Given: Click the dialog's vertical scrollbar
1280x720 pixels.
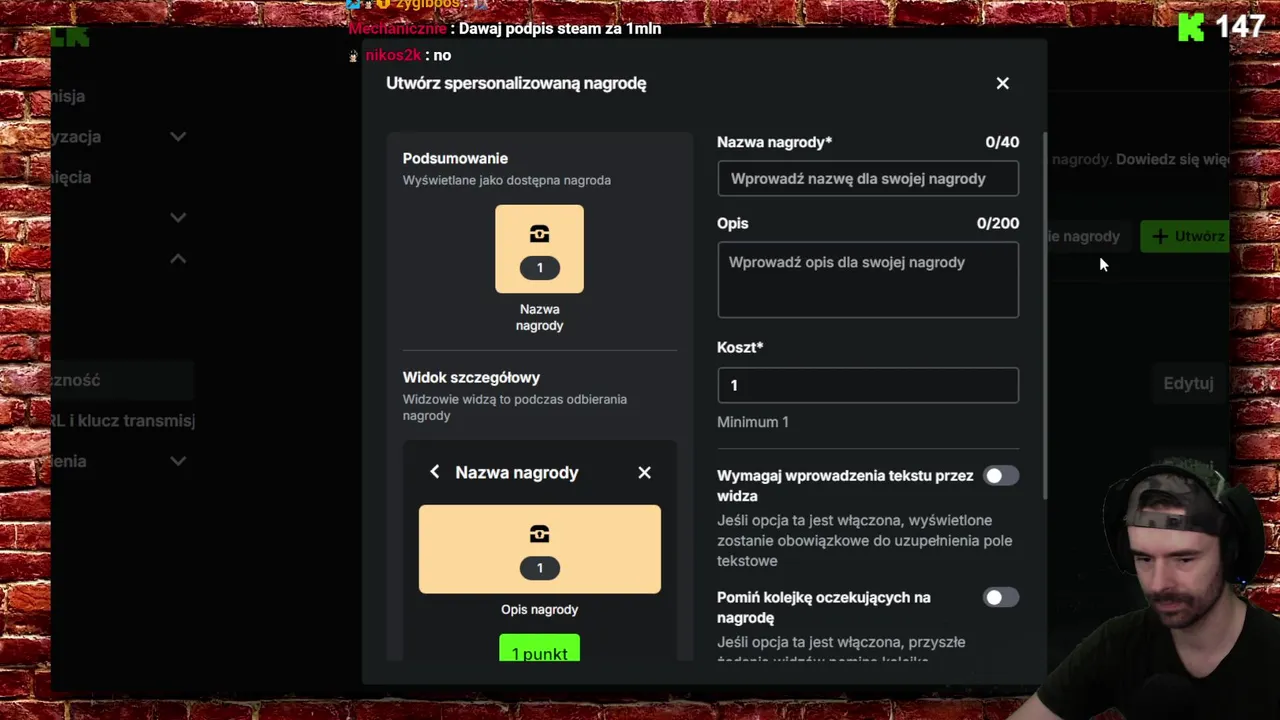Looking at the screenshot, I should [x=1046, y=315].
